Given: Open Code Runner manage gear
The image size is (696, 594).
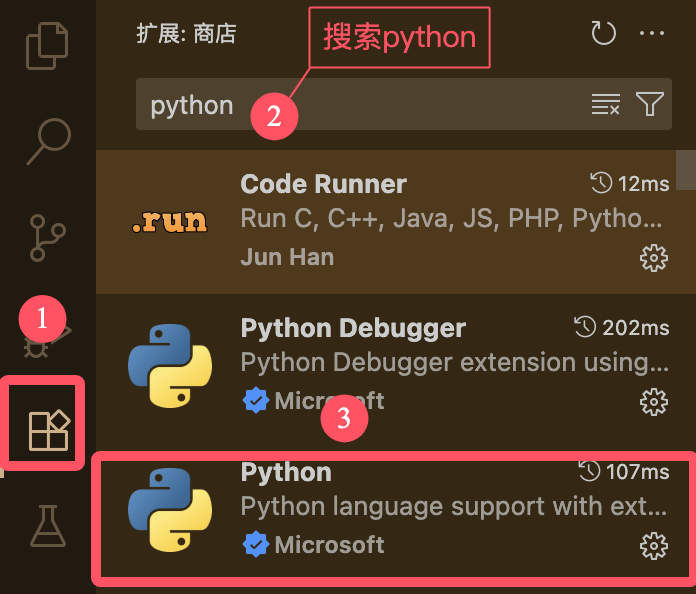Looking at the screenshot, I should 653,258.
